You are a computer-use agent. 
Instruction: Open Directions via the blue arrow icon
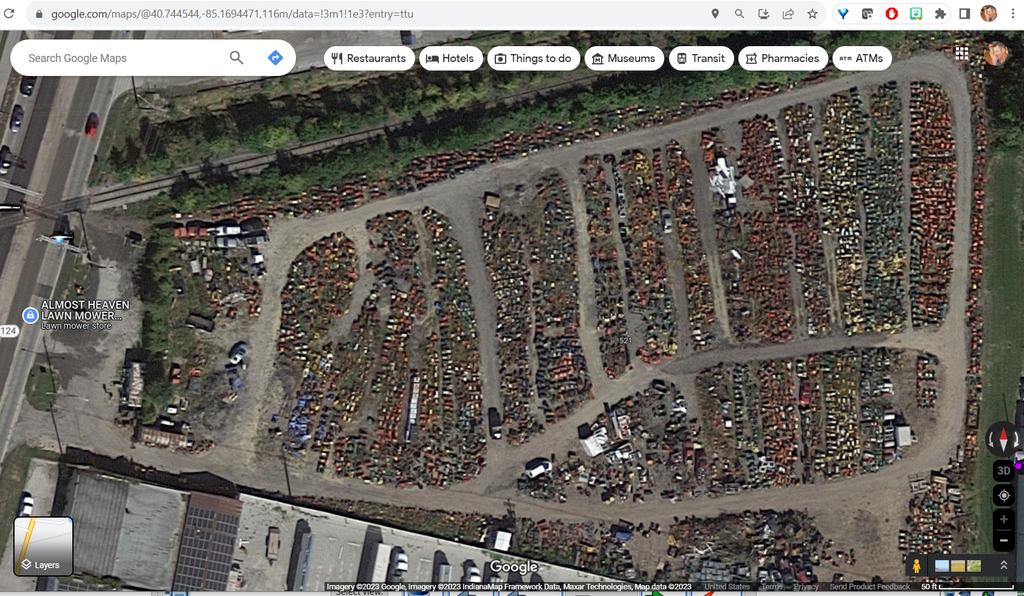click(276, 58)
